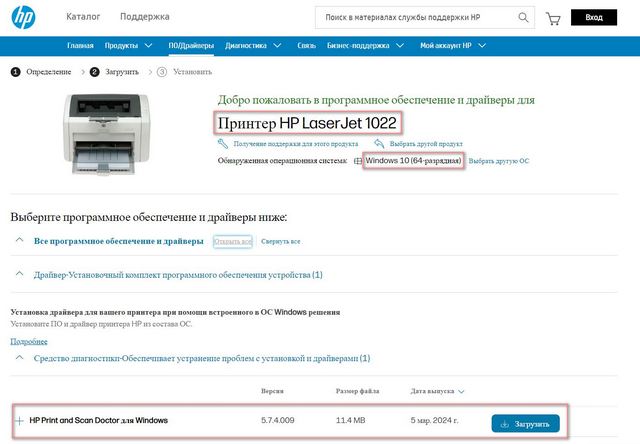Click version value 5.7.4.009
640x444 pixels.
point(278,420)
